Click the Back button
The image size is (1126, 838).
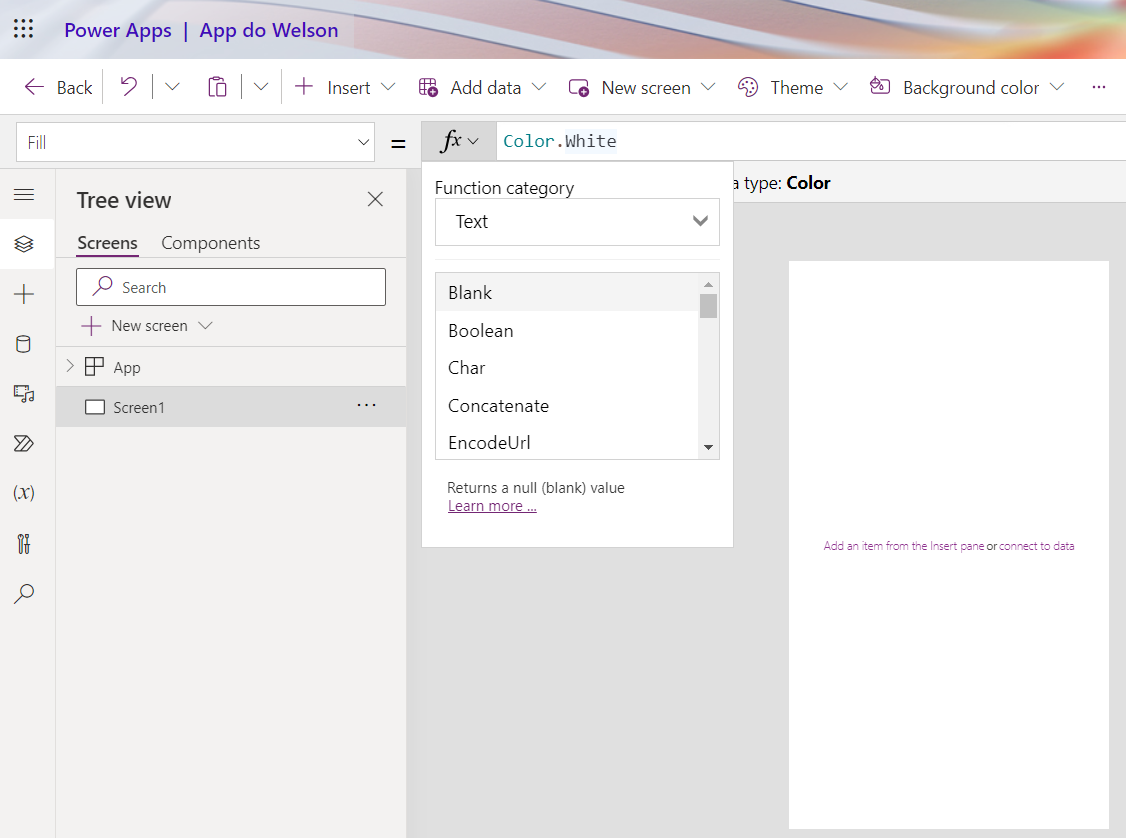coord(57,87)
